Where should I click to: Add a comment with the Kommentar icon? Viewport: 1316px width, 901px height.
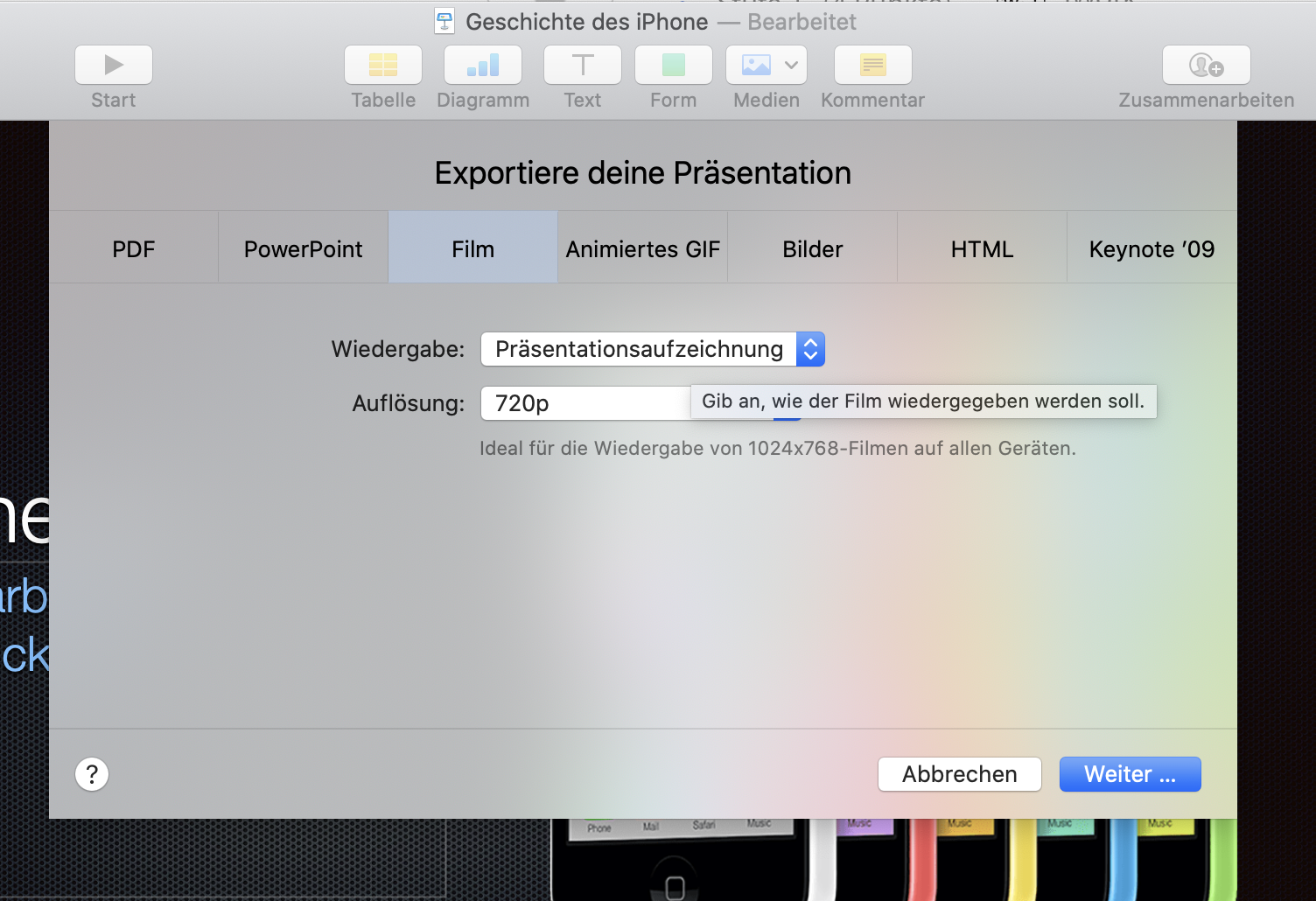873,65
